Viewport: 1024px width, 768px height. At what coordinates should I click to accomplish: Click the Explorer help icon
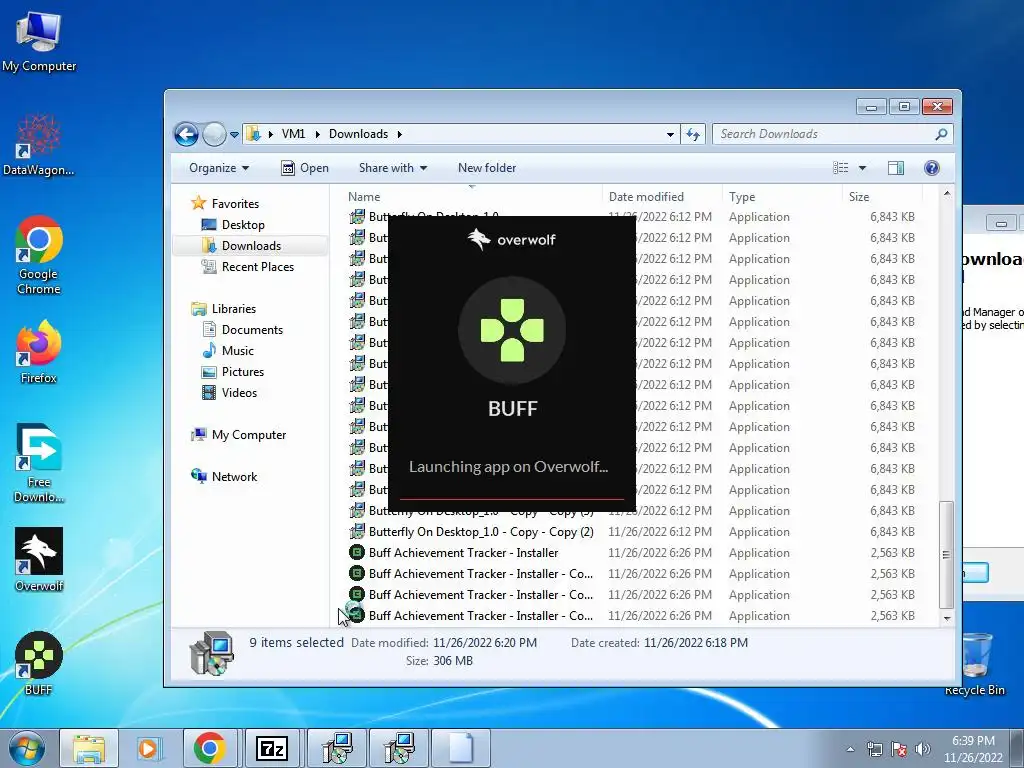pos(932,168)
